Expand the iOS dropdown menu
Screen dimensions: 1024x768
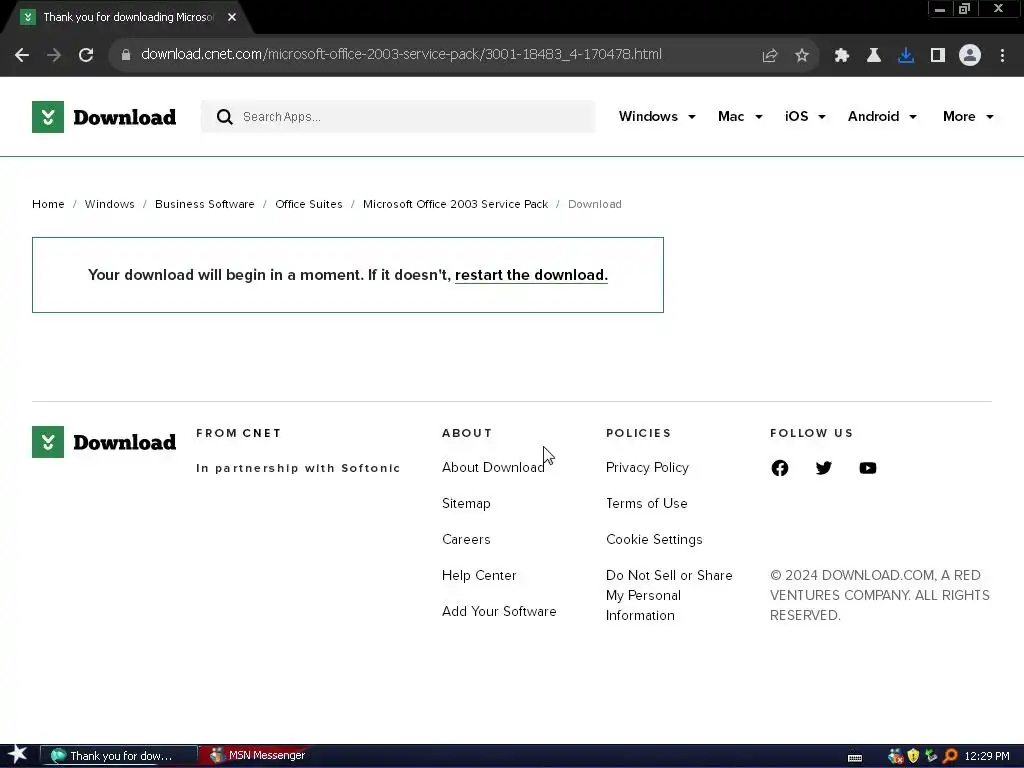tap(805, 116)
